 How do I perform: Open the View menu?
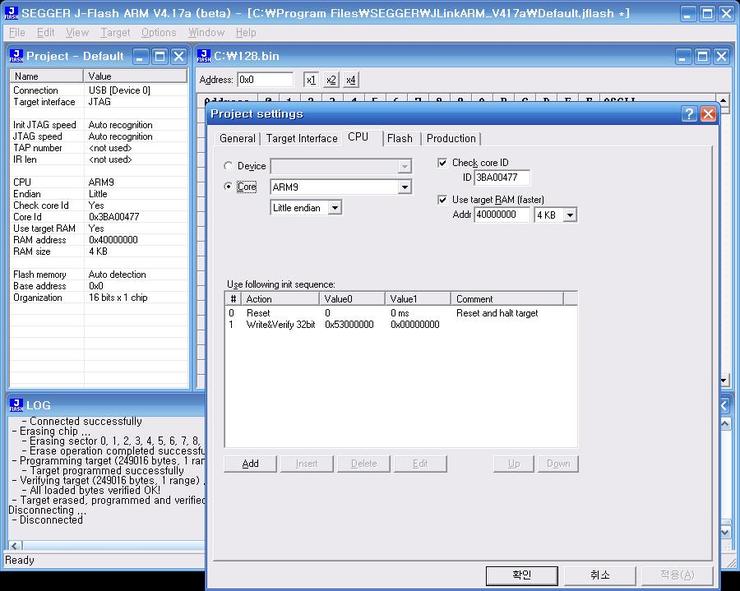(x=77, y=33)
